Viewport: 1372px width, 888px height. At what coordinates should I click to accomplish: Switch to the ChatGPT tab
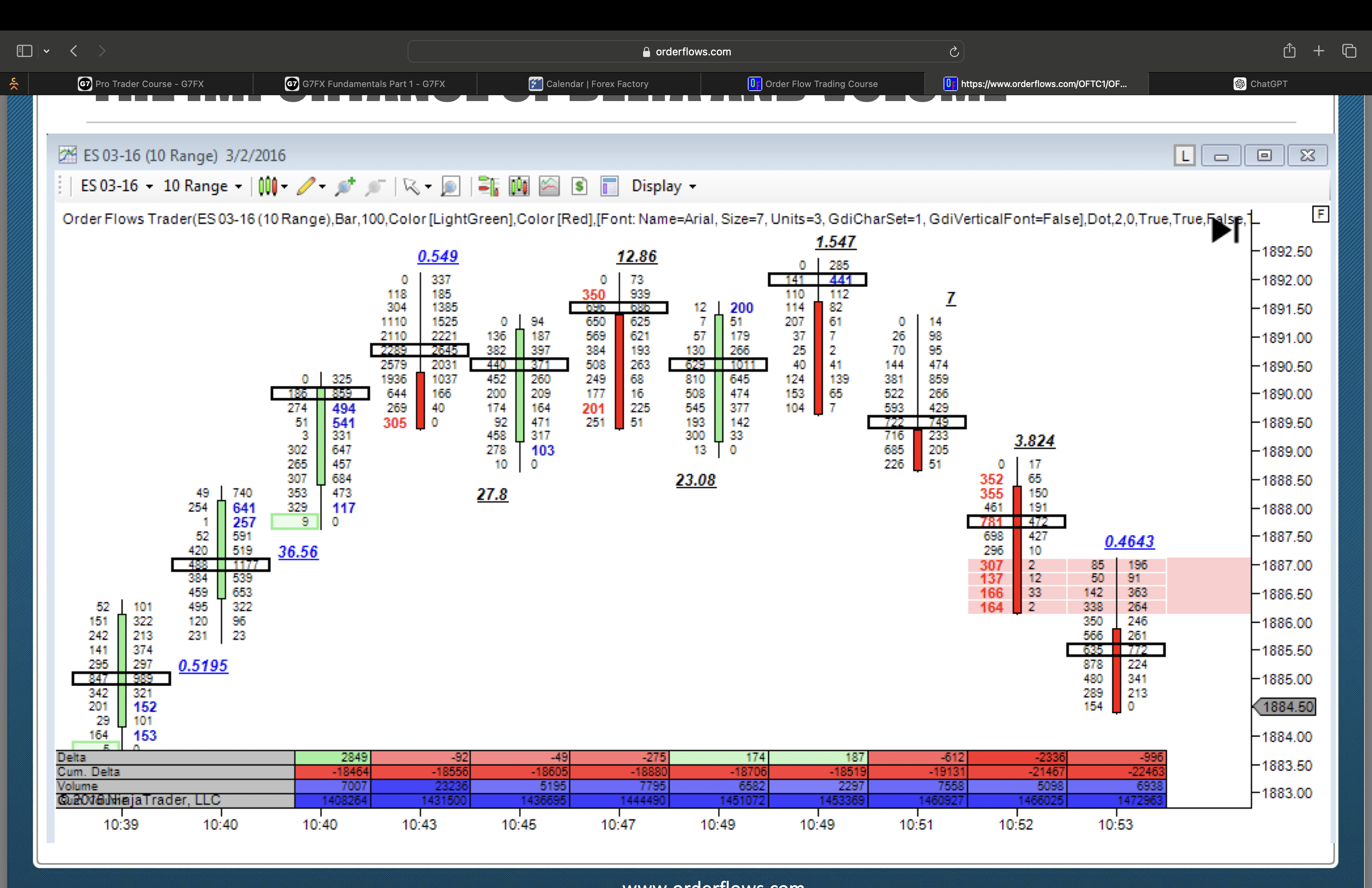tap(1261, 83)
